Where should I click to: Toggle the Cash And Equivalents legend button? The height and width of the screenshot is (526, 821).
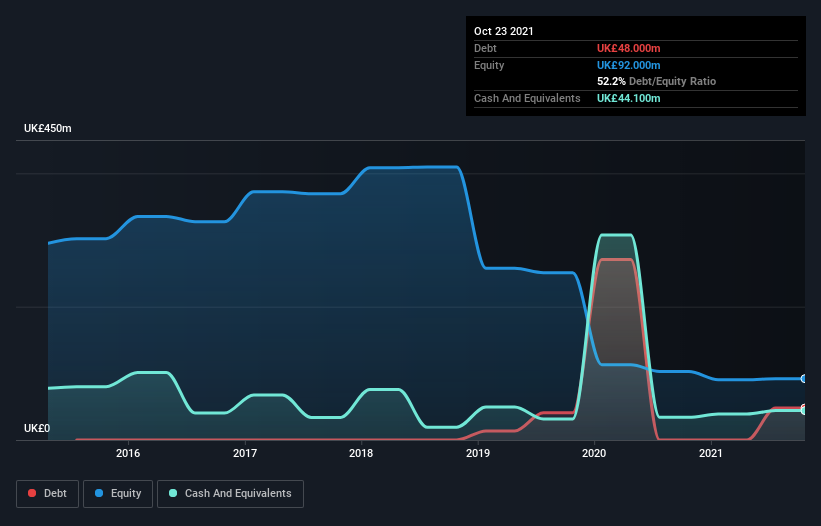(230, 494)
